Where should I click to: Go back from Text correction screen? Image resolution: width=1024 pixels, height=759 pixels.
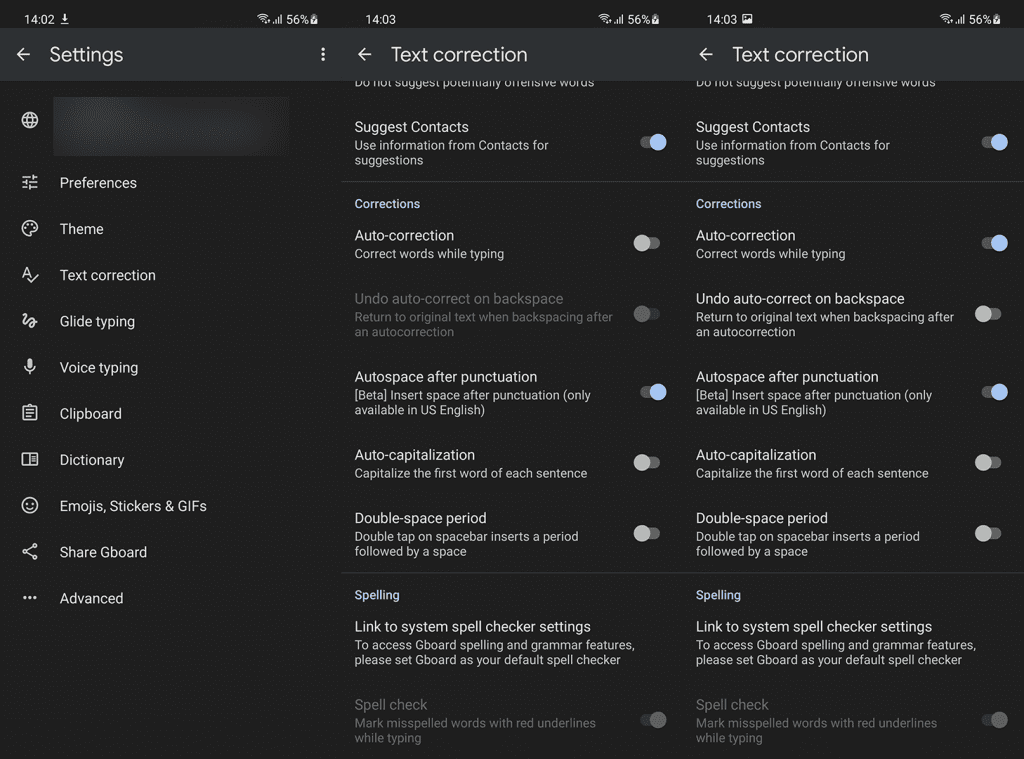(364, 55)
